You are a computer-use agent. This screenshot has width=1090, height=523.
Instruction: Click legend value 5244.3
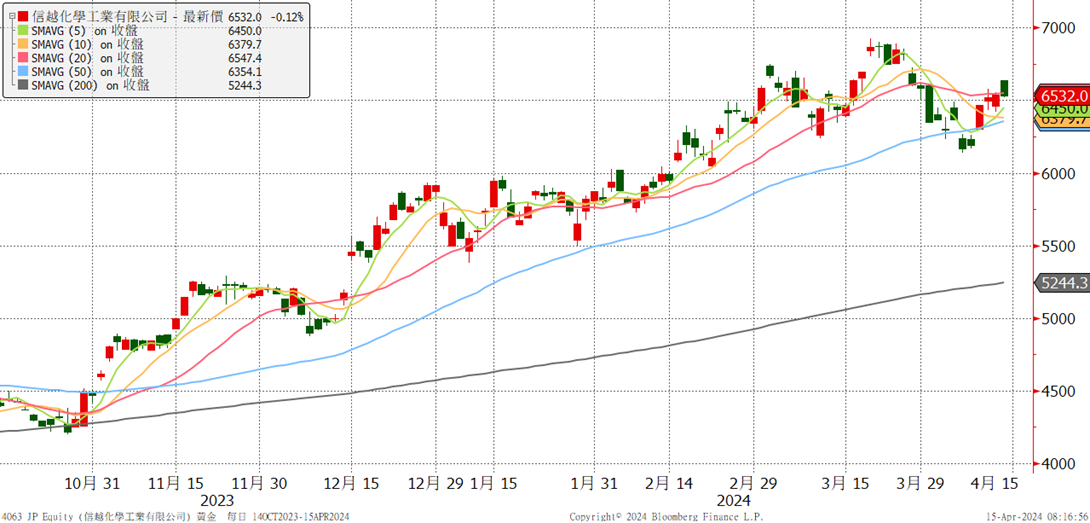pyautogui.click(x=247, y=86)
